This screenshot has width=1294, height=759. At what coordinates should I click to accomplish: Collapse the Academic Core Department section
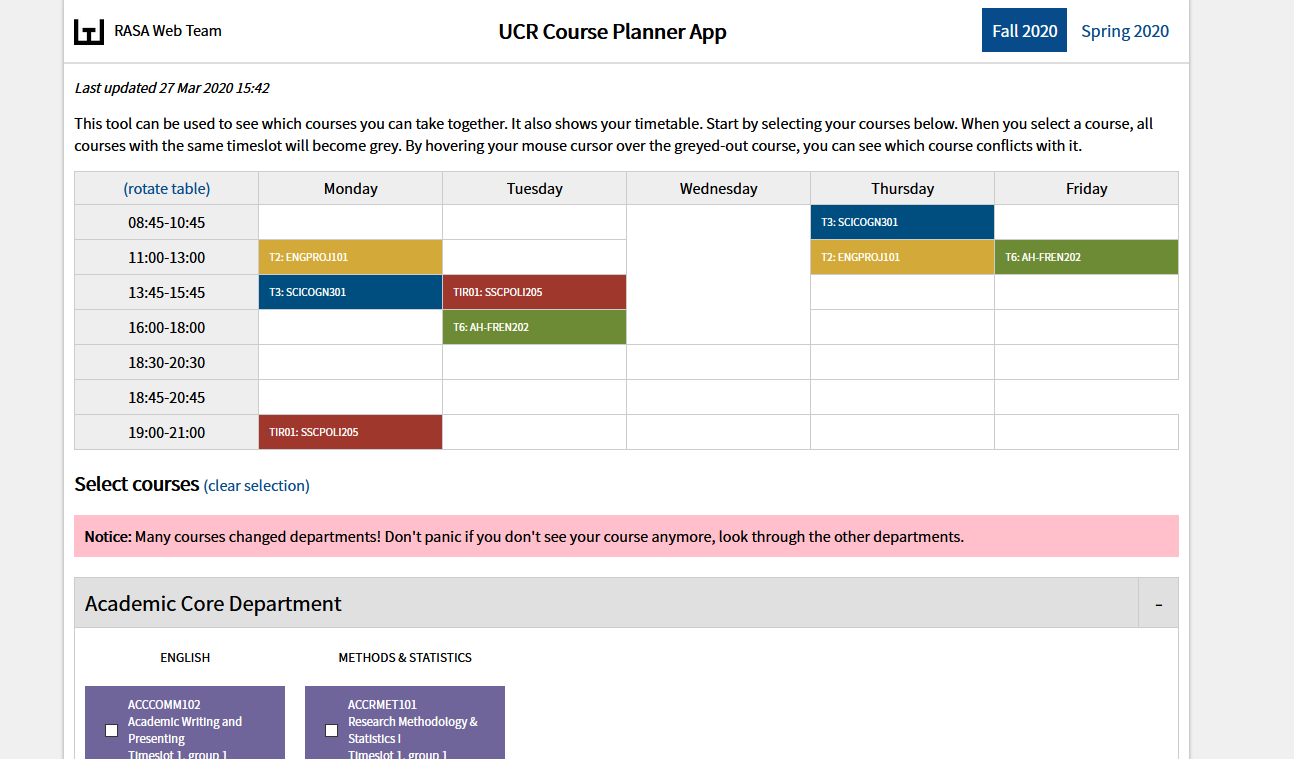click(1158, 604)
